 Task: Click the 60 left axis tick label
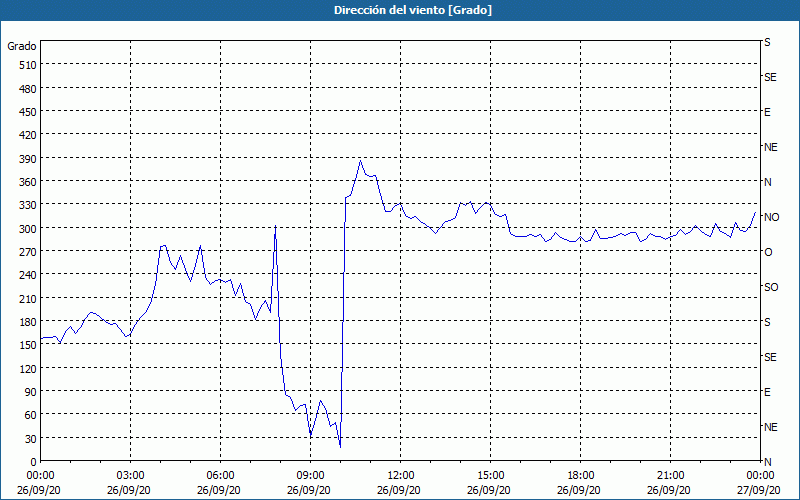pyautogui.click(x=31, y=415)
